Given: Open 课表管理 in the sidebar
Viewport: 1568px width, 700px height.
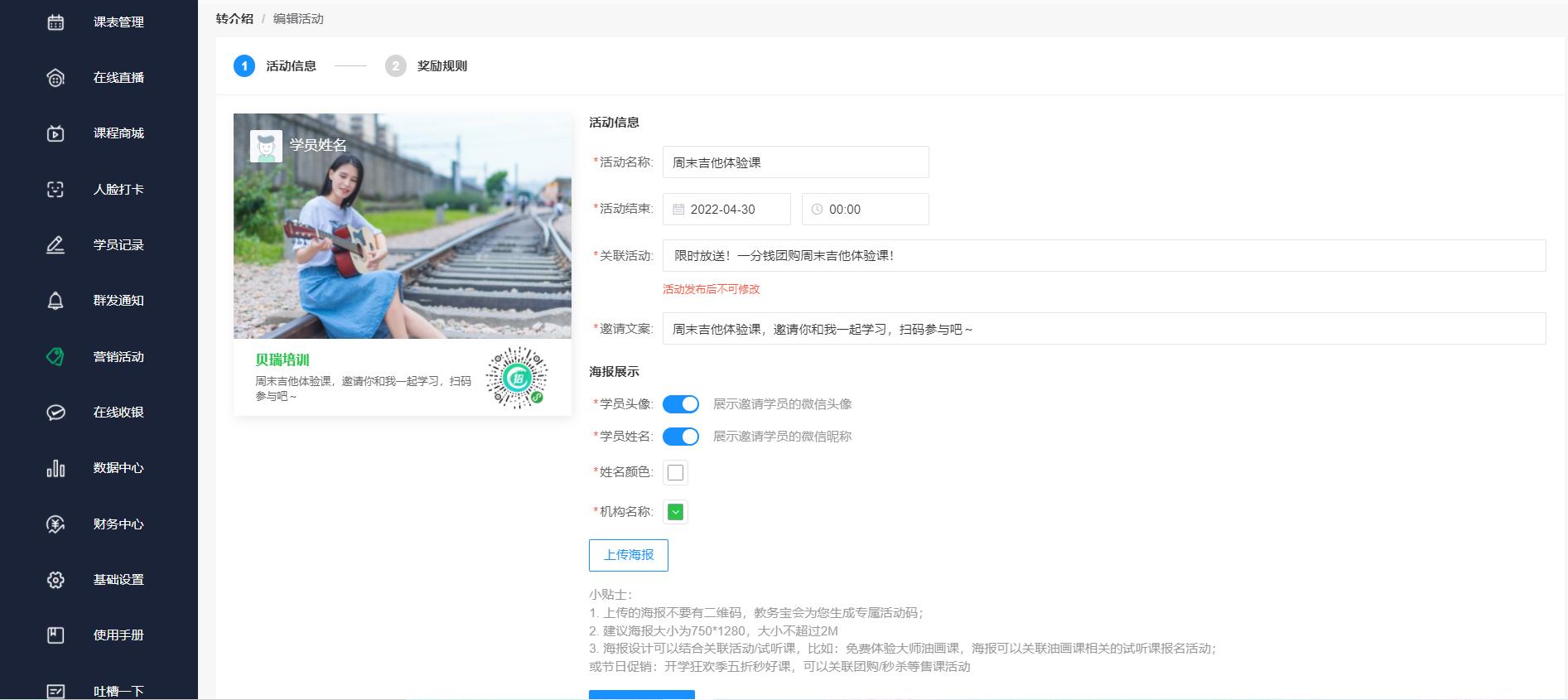Looking at the screenshot, I should point(118,22).
